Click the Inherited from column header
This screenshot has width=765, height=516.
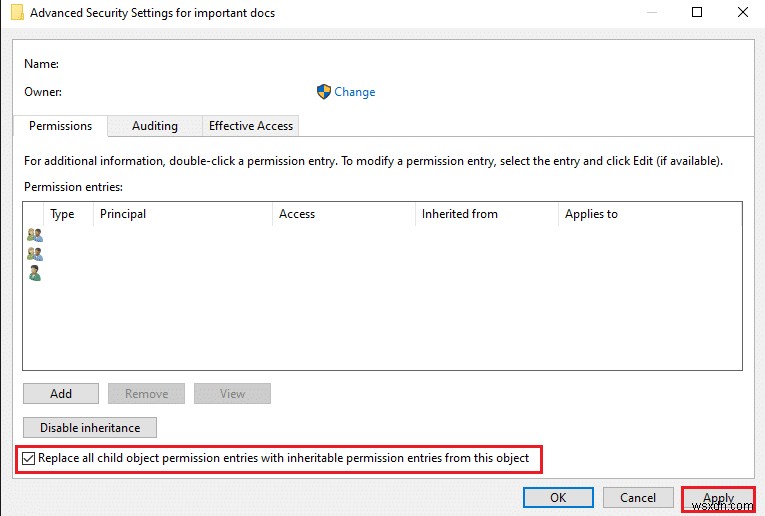[x=459, y=214]
